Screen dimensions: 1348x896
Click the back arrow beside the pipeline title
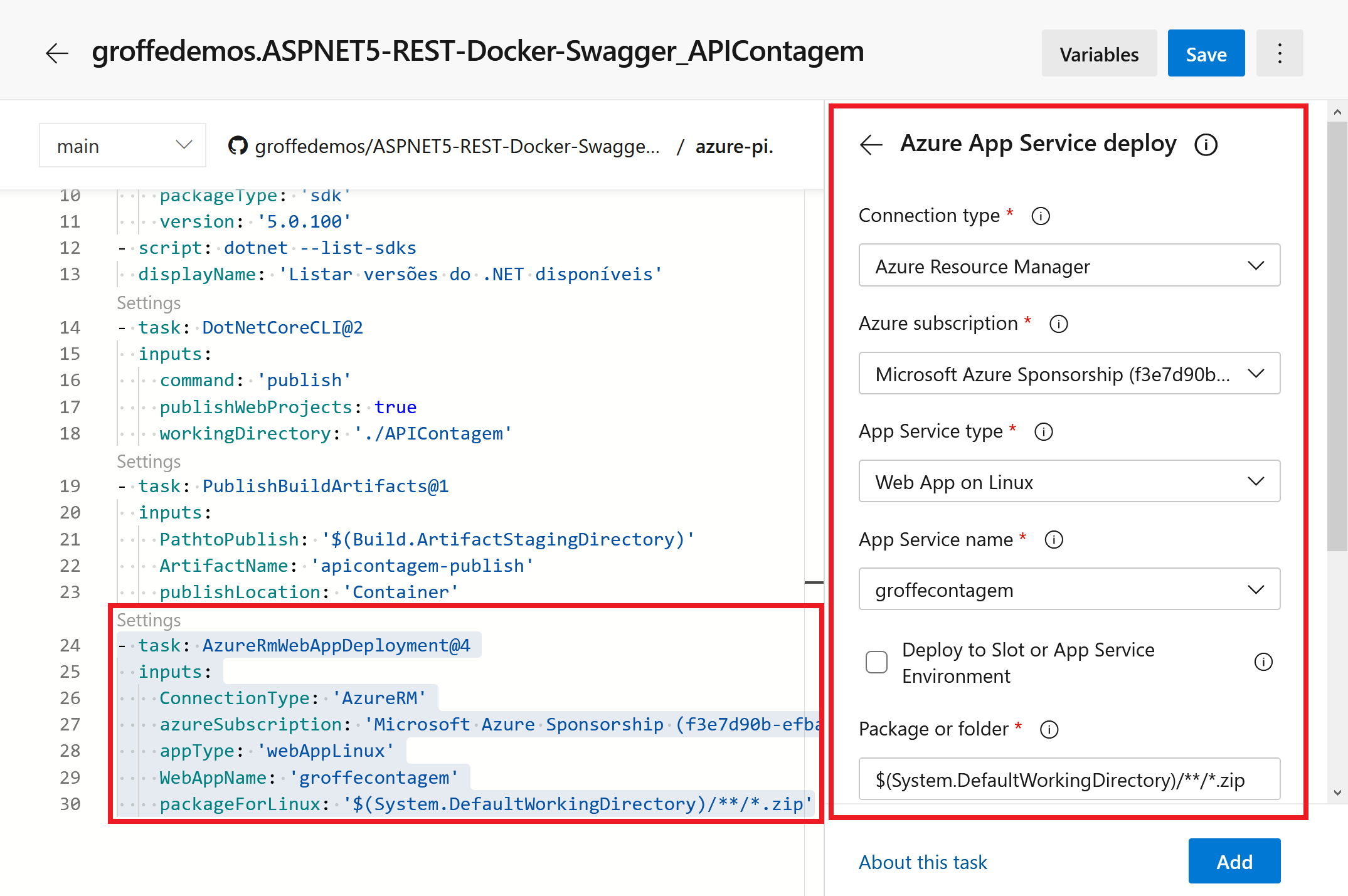pyautogui.click(x=56, y=53)
